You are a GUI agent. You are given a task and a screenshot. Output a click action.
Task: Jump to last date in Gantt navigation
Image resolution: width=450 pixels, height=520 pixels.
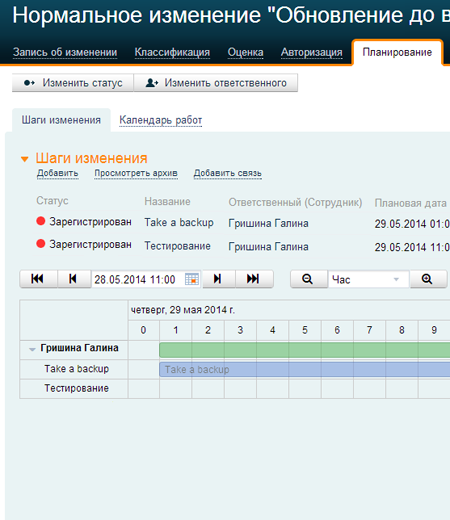(254, 279)
